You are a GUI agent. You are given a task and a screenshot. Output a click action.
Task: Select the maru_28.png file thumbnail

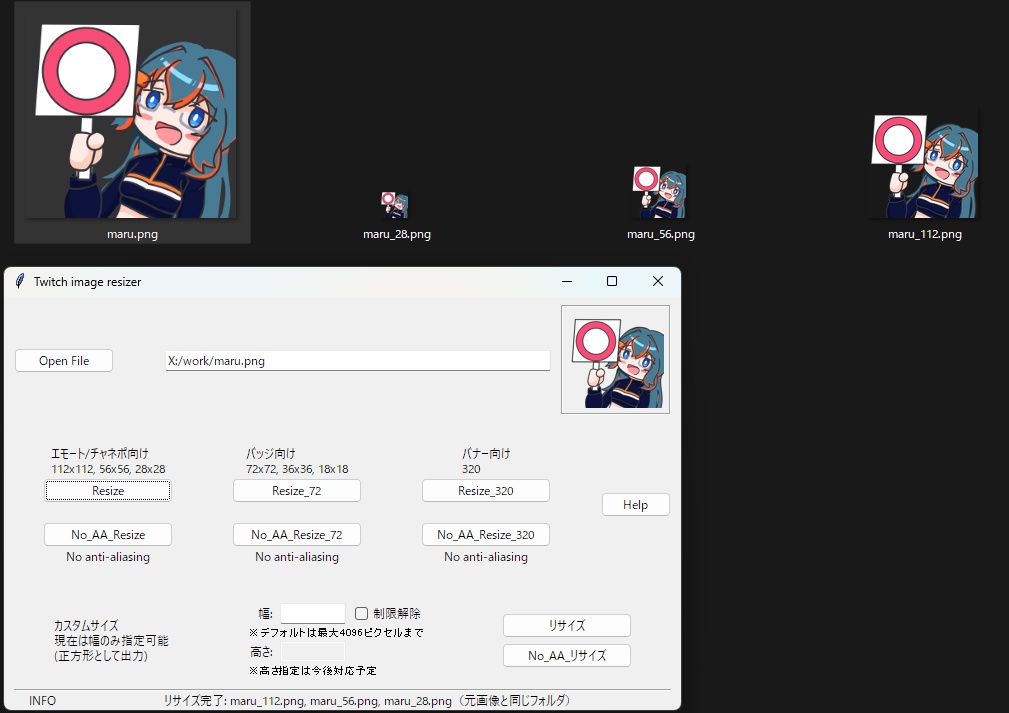click(x=395, y=205)
